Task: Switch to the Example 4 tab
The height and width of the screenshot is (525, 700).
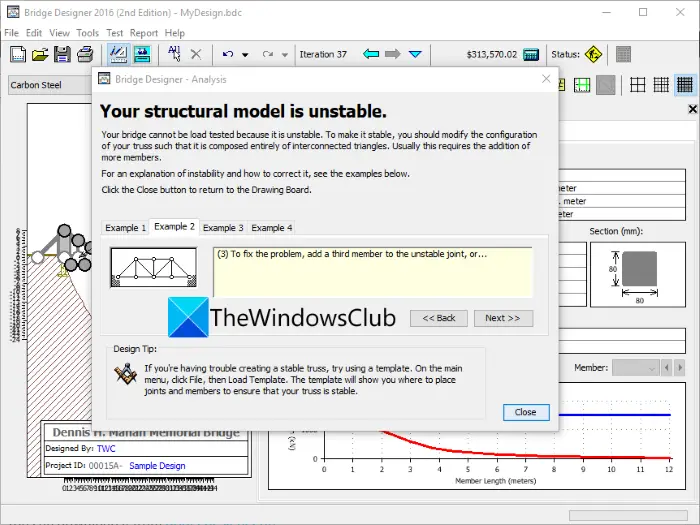Action: pos(271,228)
